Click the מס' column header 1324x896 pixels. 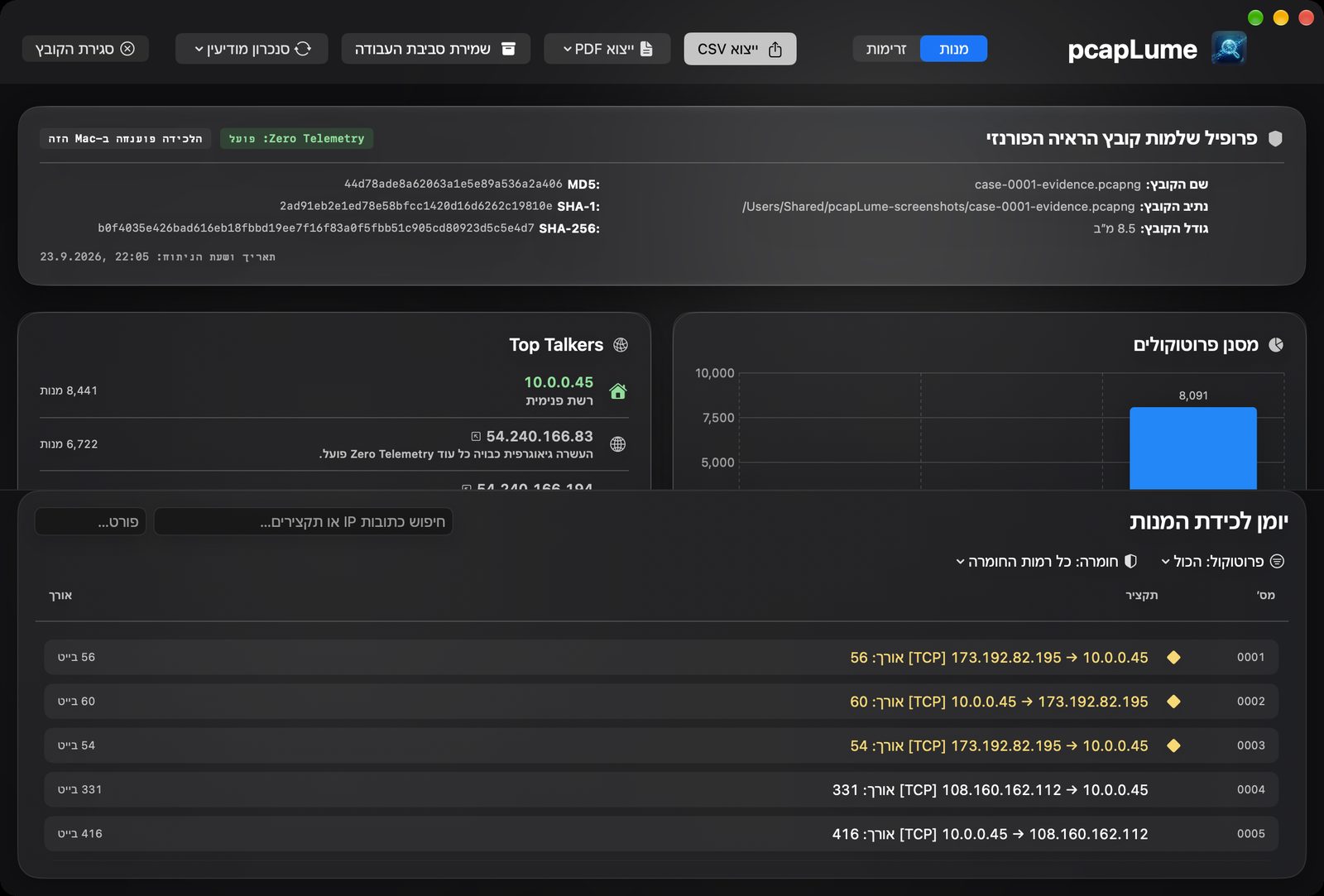(x=1266, y=595)
